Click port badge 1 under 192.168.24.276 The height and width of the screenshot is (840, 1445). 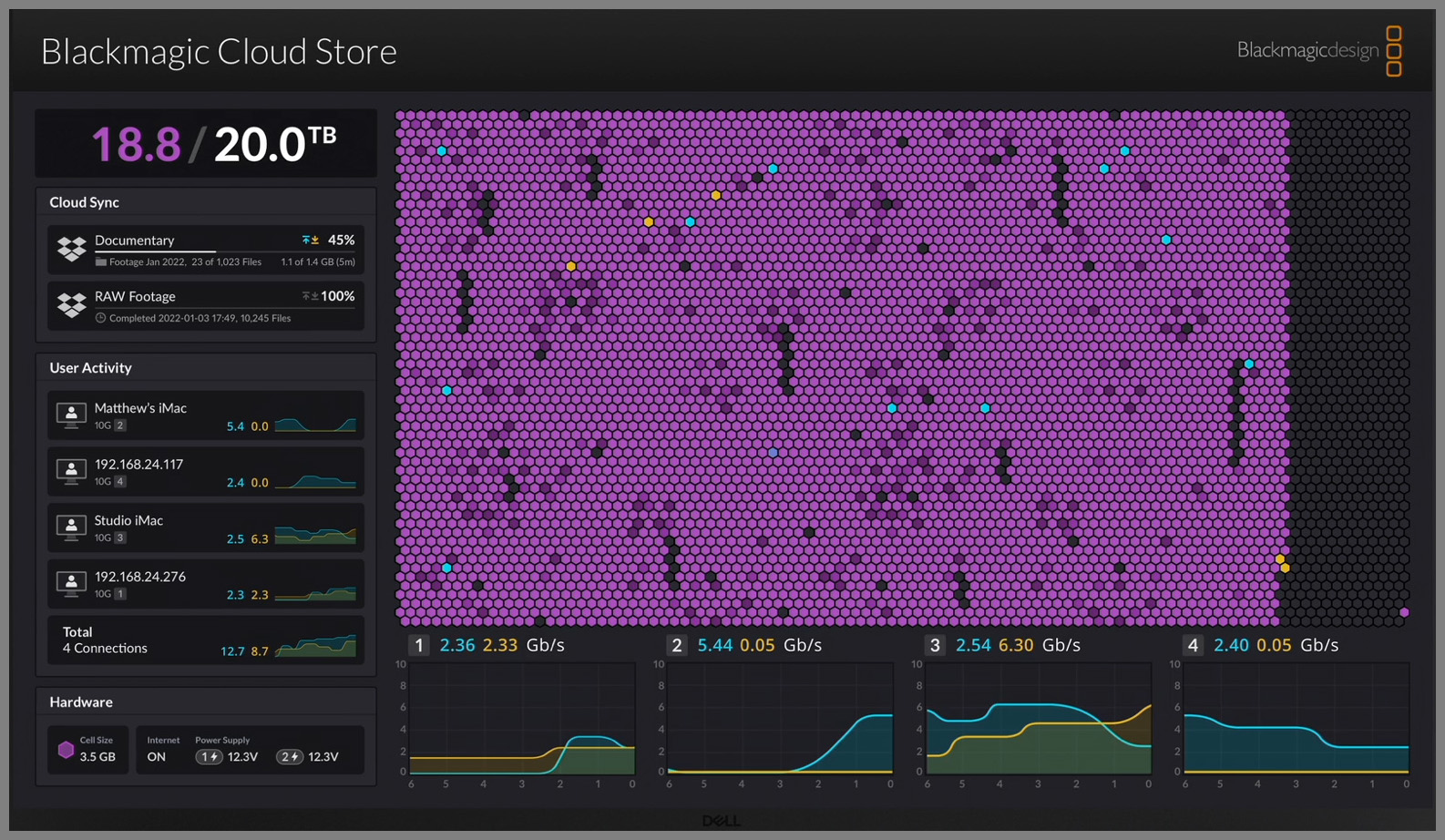(x=120, y=594)
